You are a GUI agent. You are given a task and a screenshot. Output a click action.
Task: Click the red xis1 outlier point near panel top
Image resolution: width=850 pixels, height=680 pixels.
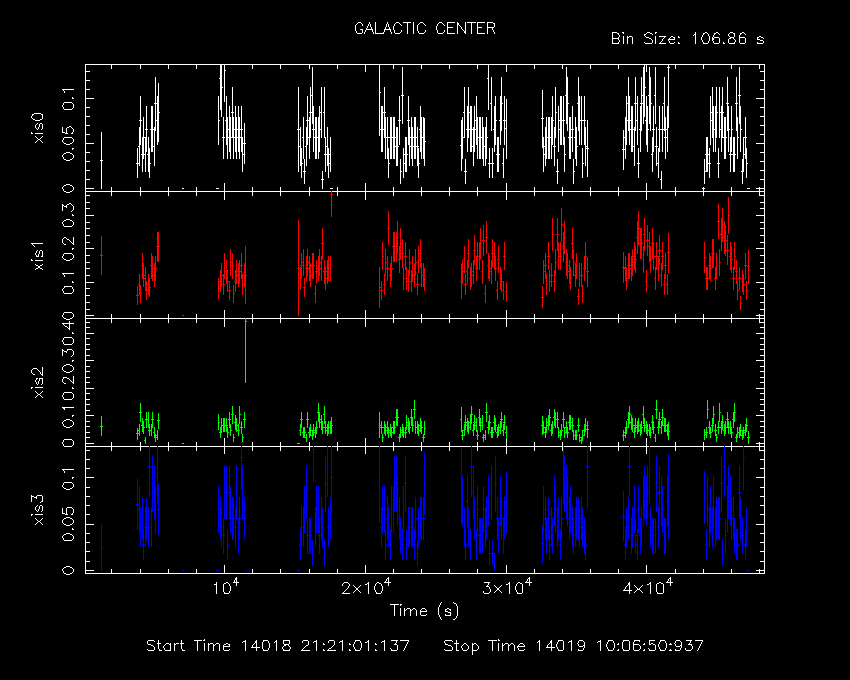pyautogui.click(x=331, y=202)
